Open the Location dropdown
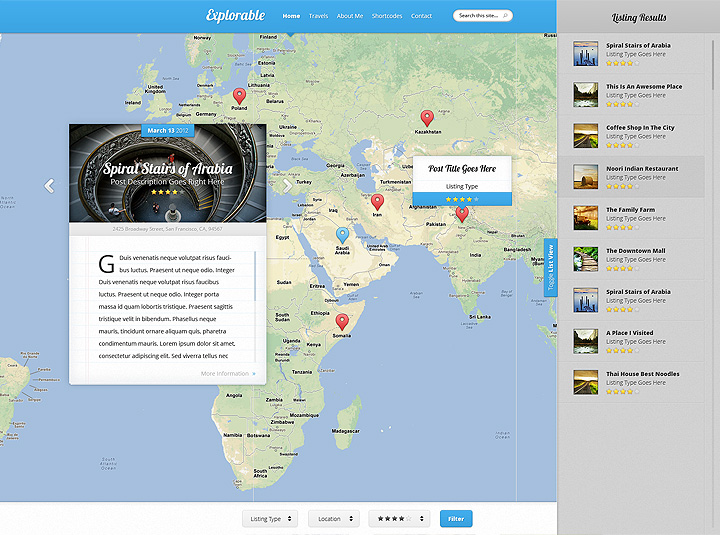The height and width of the screenshot is (535, 720). pos(334,518)
